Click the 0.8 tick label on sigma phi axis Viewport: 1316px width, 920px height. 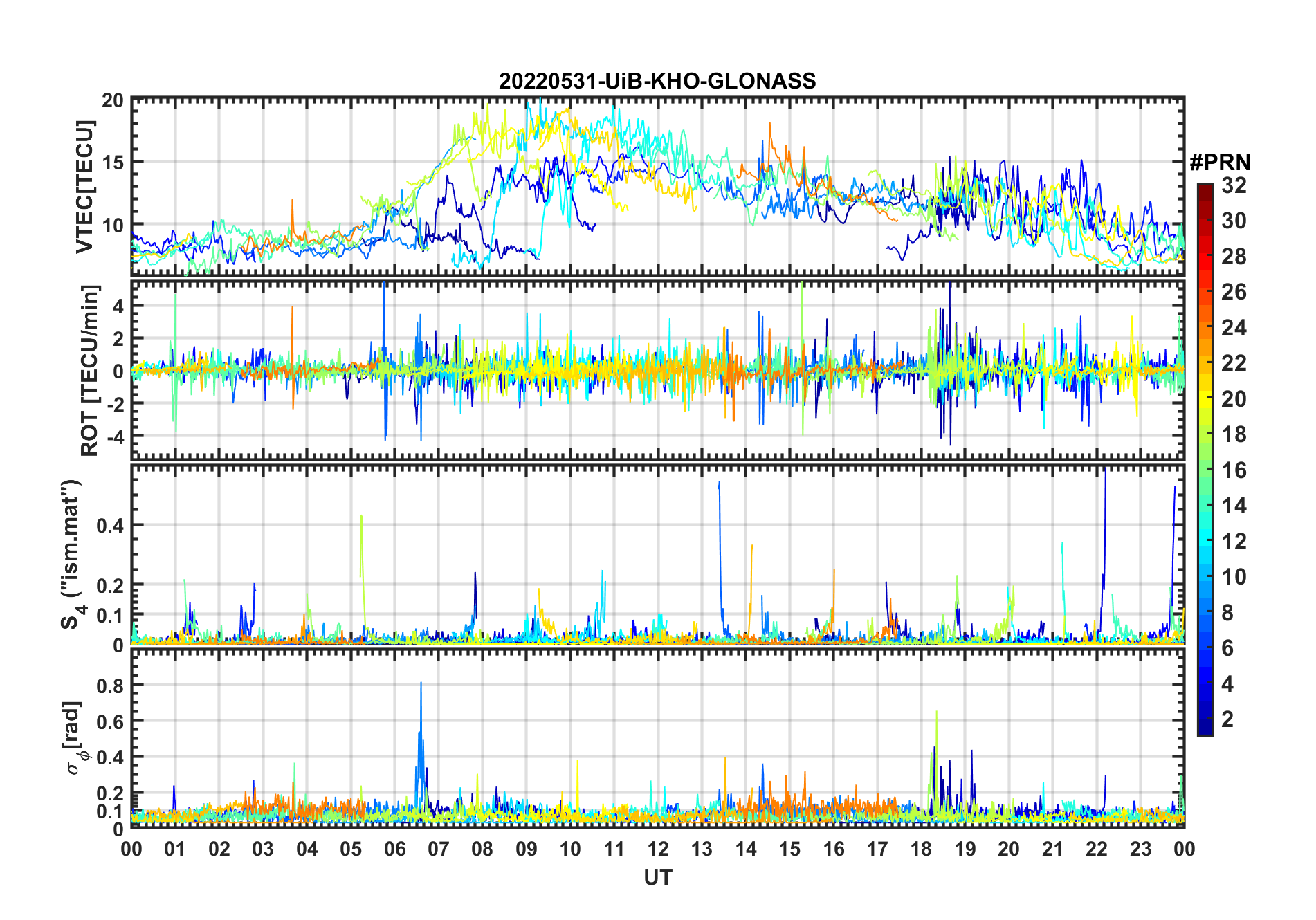tap(109, 686)
